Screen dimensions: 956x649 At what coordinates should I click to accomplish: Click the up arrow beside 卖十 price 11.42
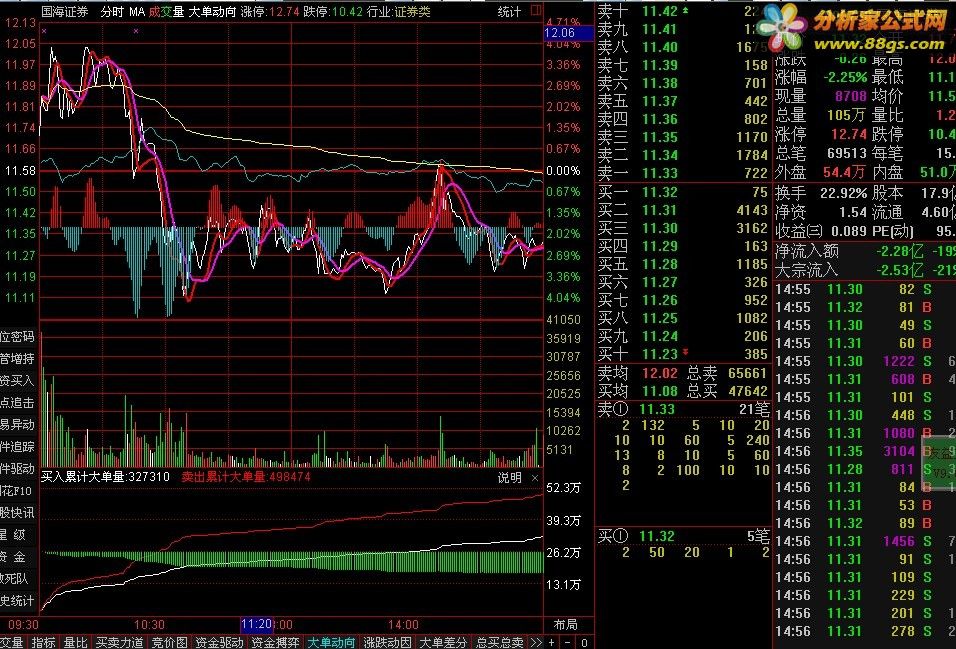coord(686,10)
